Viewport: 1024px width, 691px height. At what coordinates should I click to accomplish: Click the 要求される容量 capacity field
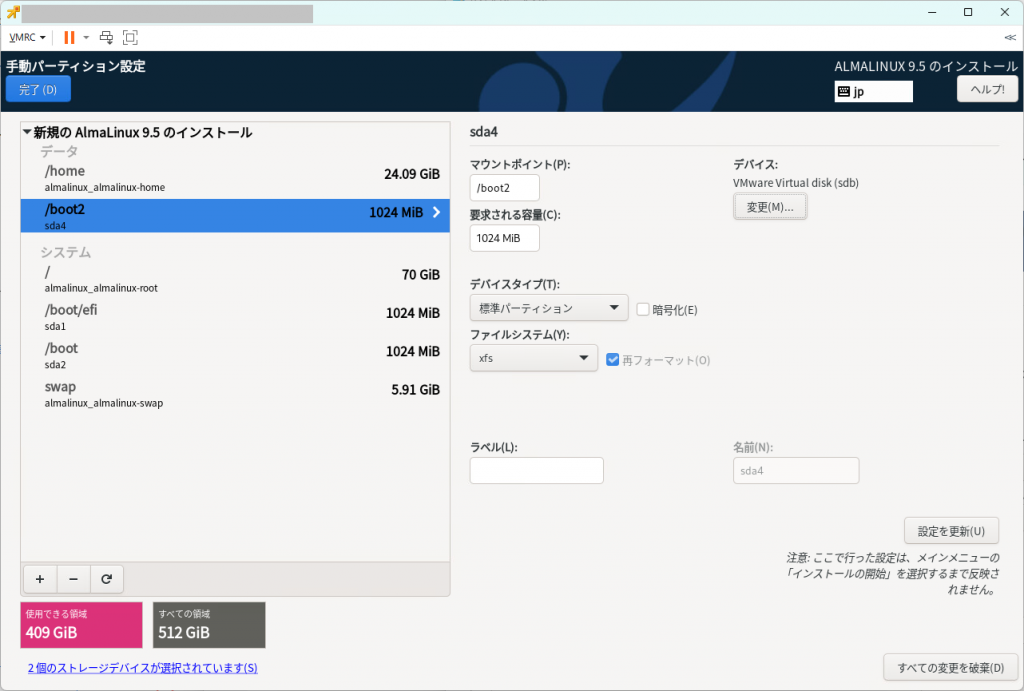point(505,238)
